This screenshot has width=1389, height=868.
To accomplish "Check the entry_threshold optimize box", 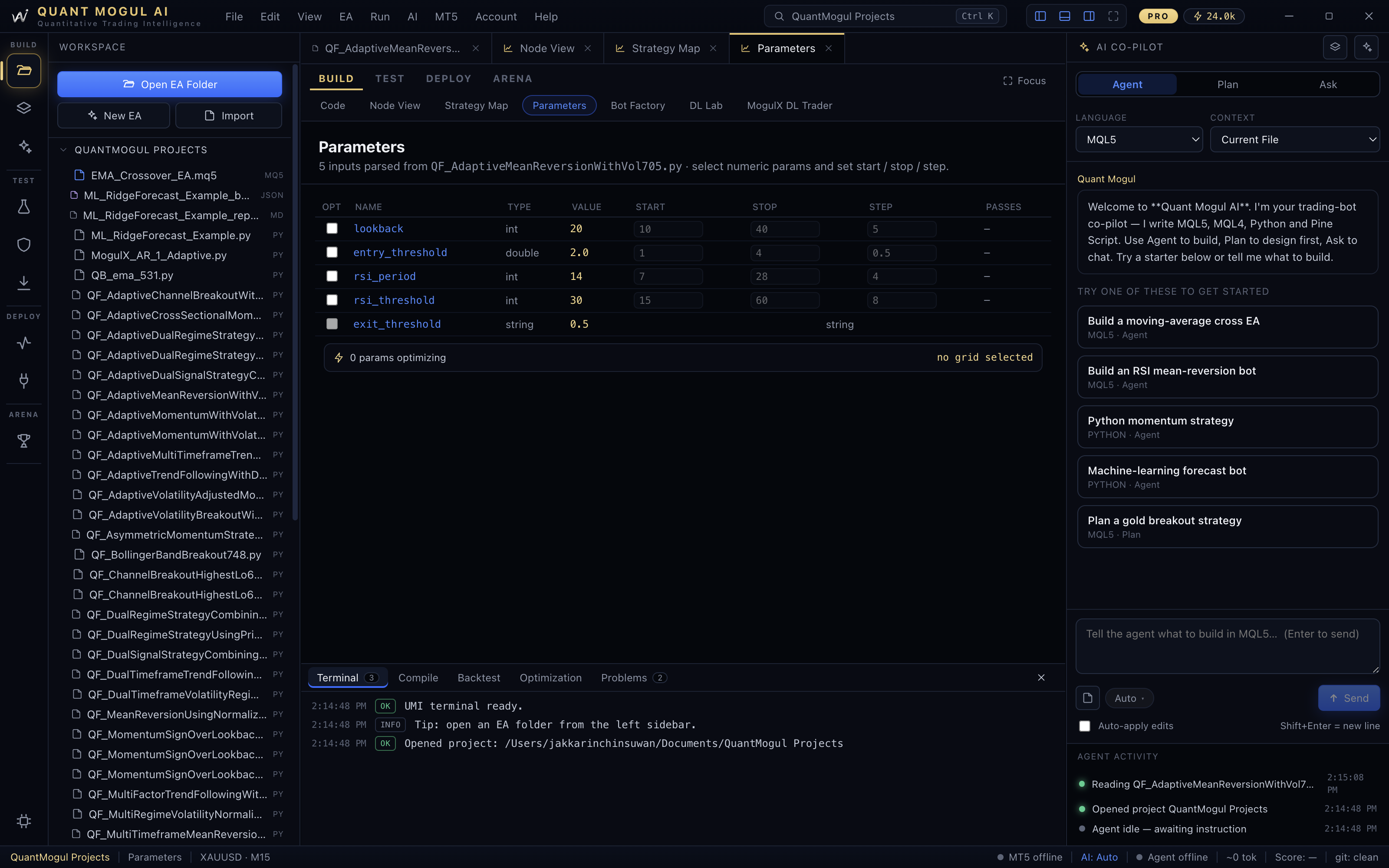I will [x=332, y=253].
